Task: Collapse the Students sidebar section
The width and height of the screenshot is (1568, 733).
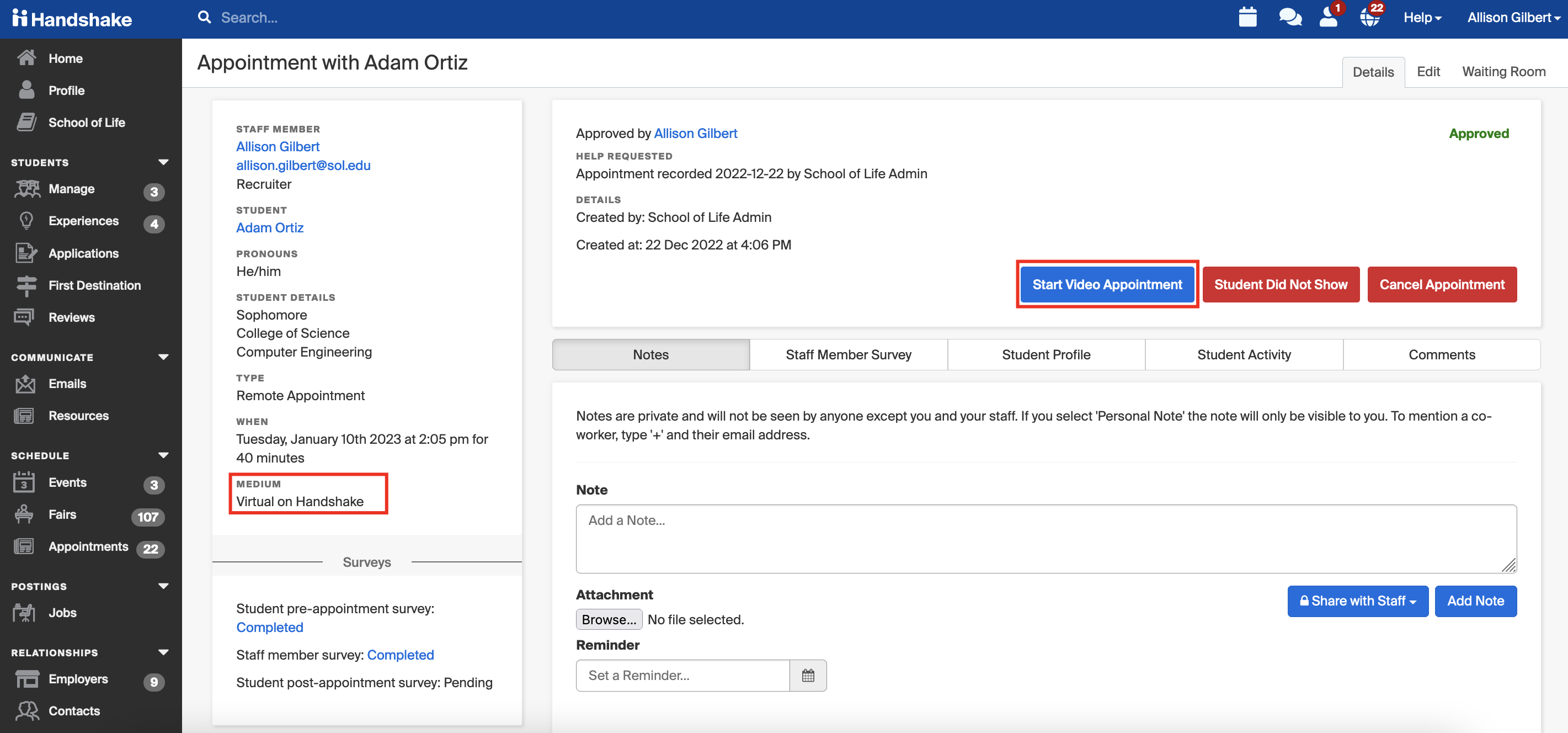Action: (163, 162)
